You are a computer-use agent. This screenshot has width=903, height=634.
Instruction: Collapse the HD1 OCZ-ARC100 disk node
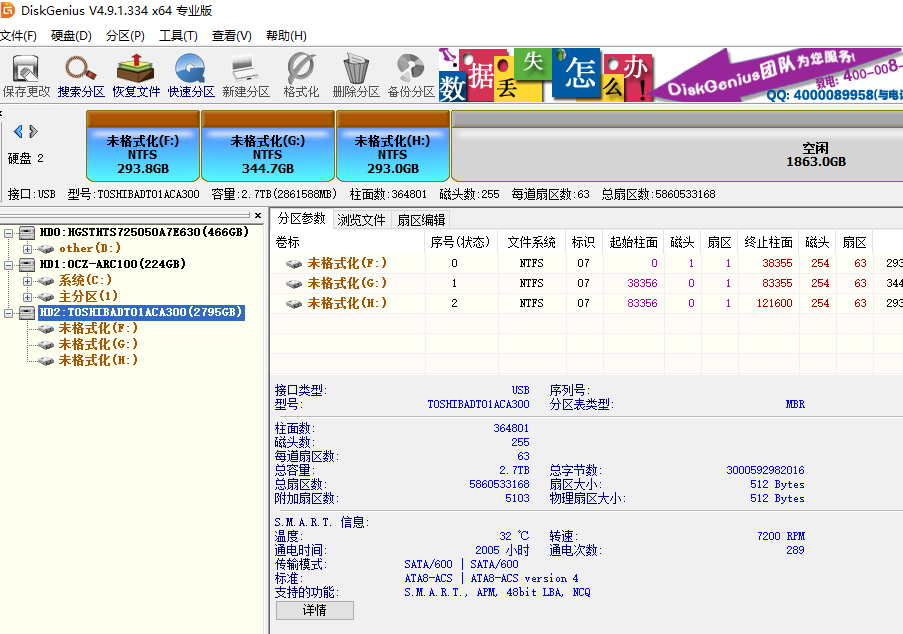9,265
